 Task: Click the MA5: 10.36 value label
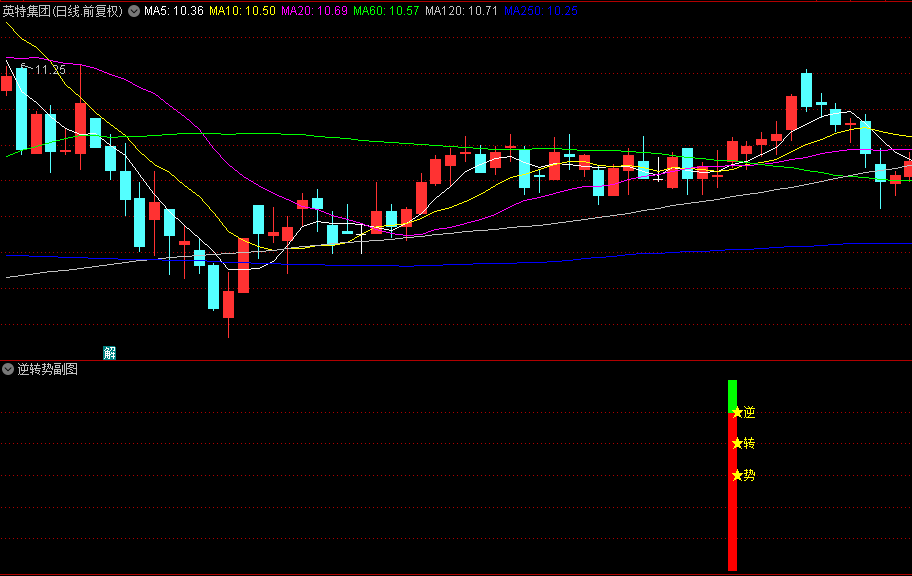point(174,10)
